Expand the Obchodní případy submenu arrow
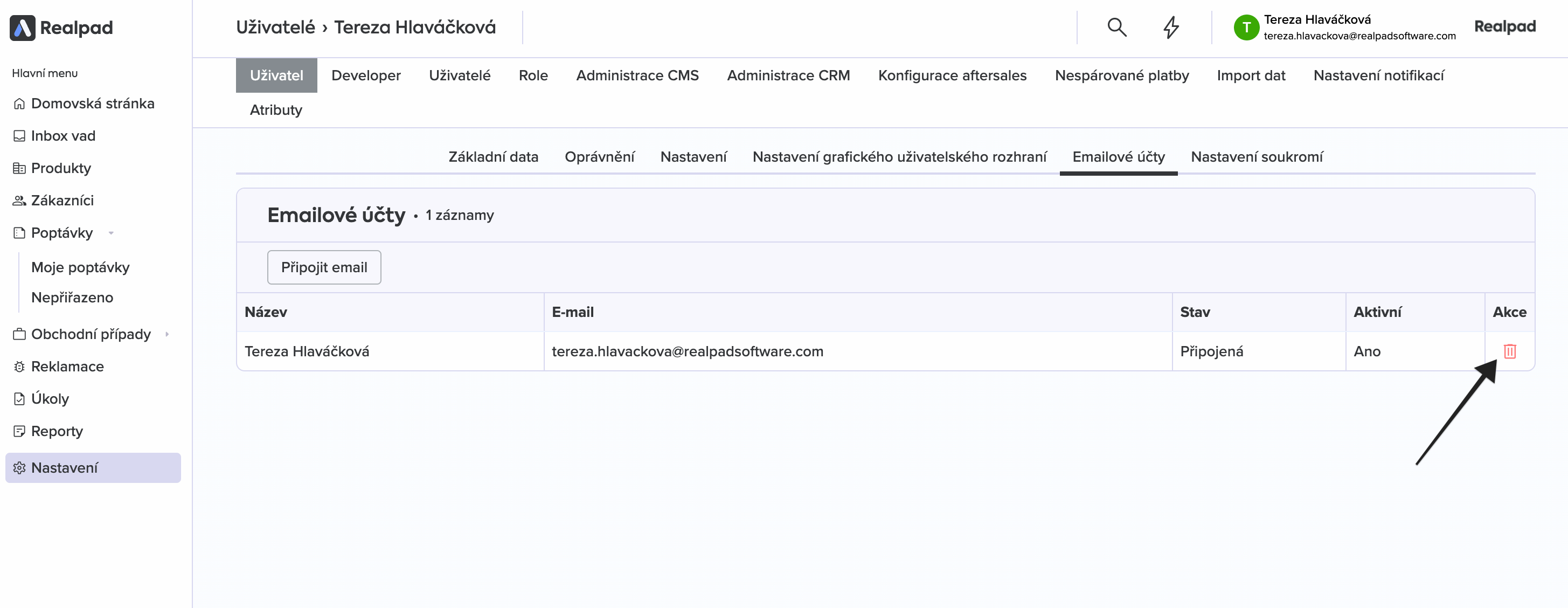 click(167, 334)
